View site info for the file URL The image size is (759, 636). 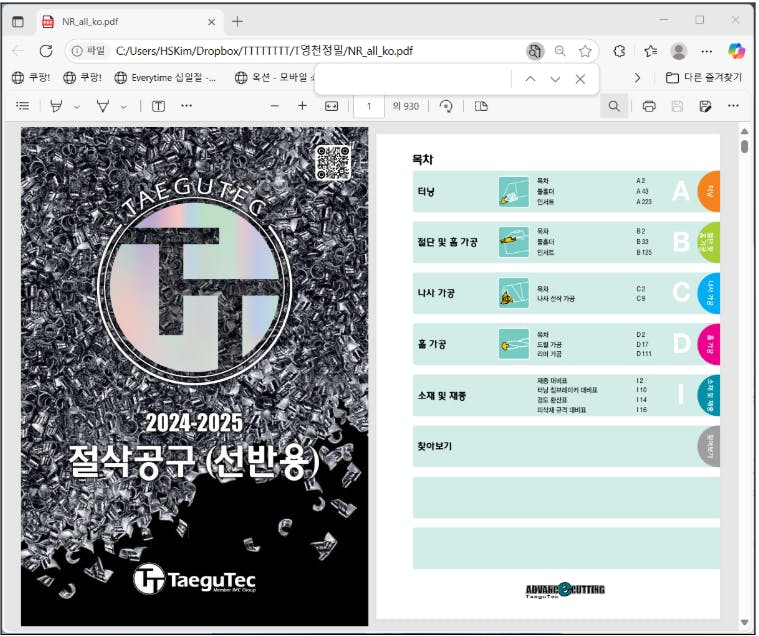89,51
